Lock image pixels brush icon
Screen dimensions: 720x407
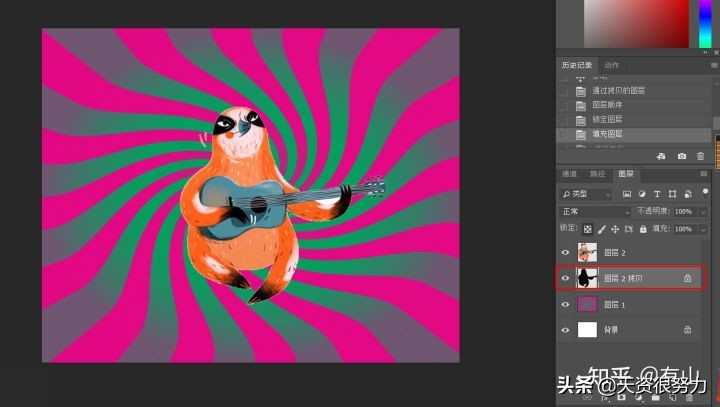point(602,229)
